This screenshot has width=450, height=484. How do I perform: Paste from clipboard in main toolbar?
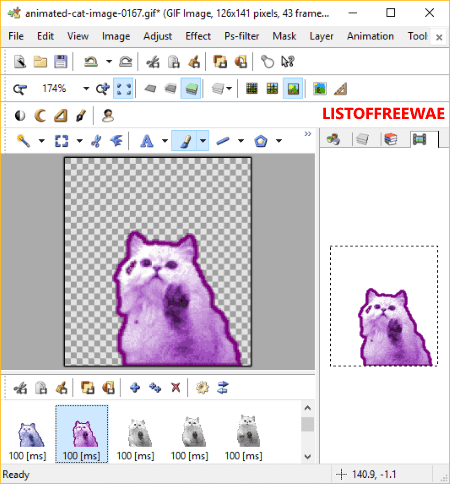[194, 62]
